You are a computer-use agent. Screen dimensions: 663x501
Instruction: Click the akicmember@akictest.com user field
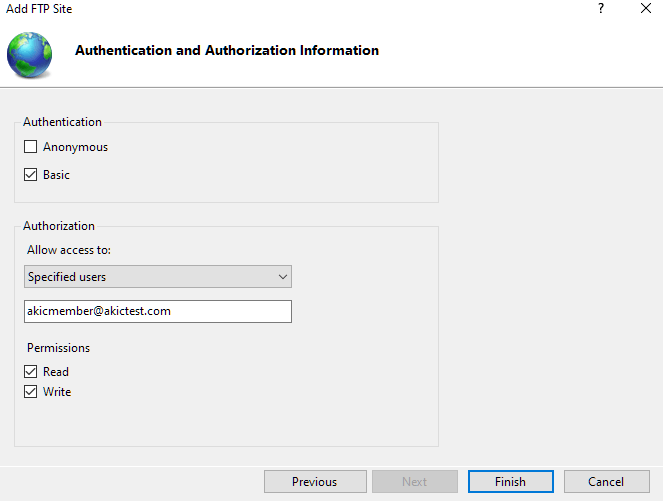pos(158,311)
